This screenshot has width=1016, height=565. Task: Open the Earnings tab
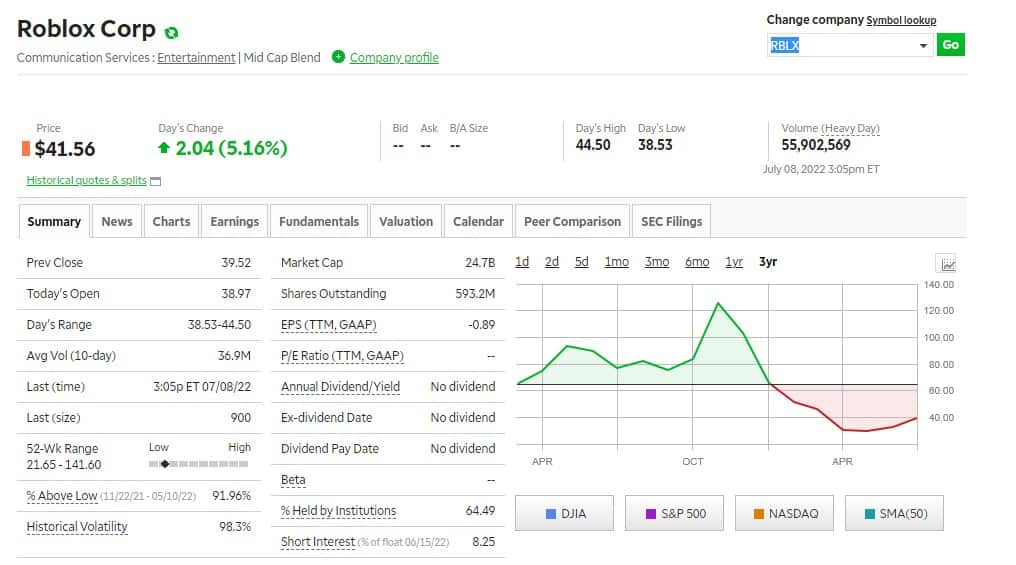point(235,222)
